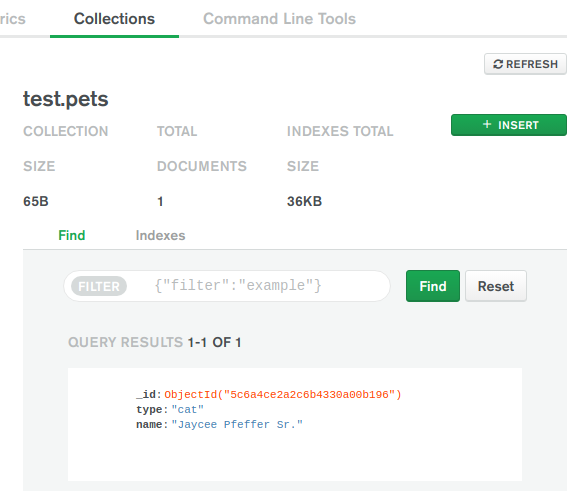Click the name value "Jaycee Pfeffer Sr."
This screenshot has height=491, width=573.
237,425
